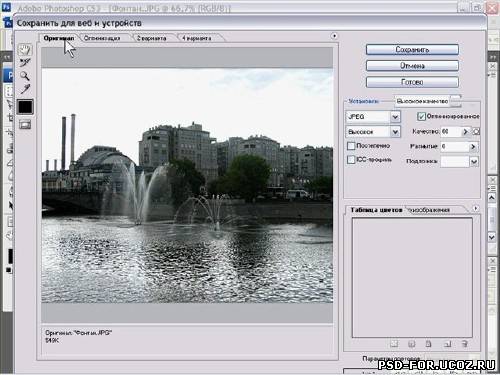Image resolution: width=500 pixels, height=375 pixels.
Task: Click the trash icon under the color table
Action: point(465,344)
